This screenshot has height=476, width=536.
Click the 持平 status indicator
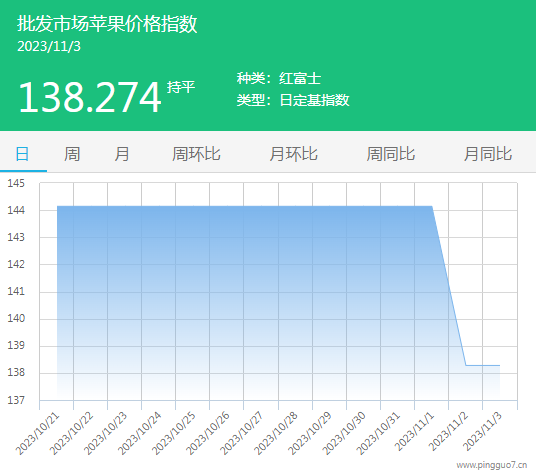pyautogui.click(x=181, y=87)
